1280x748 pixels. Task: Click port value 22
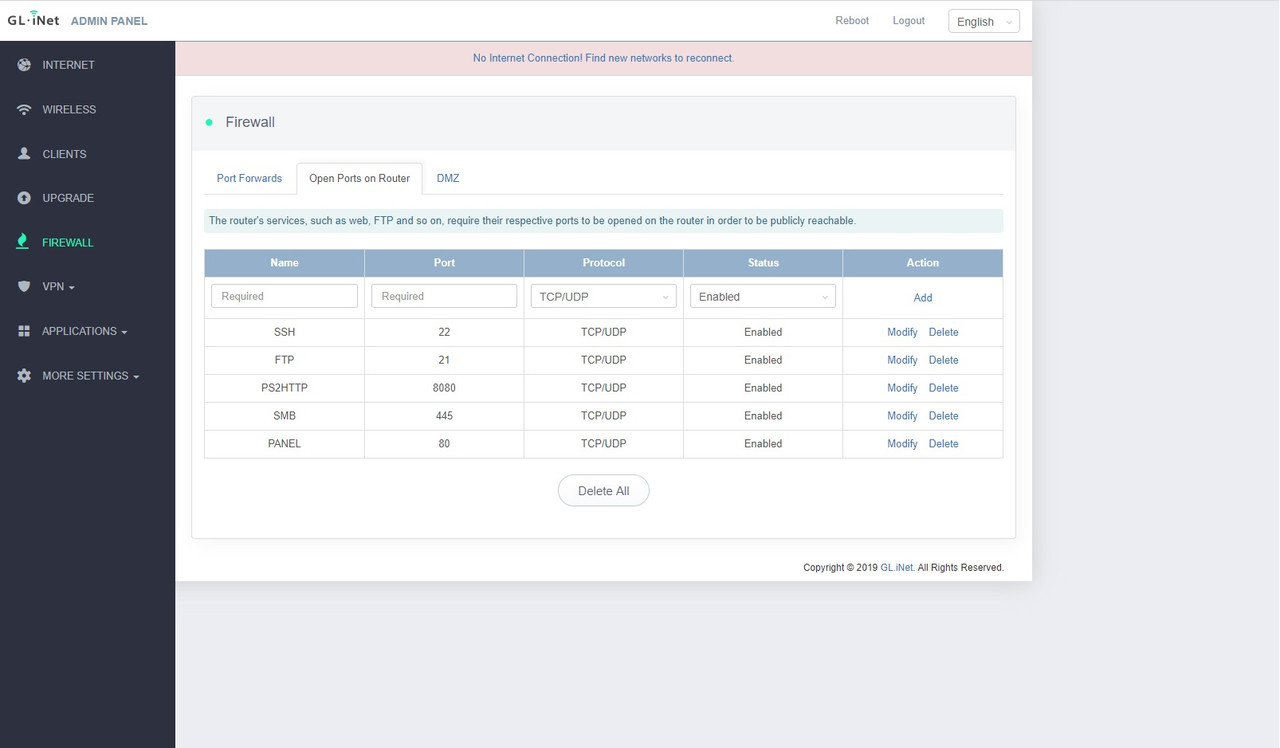(x=444, y=332)
